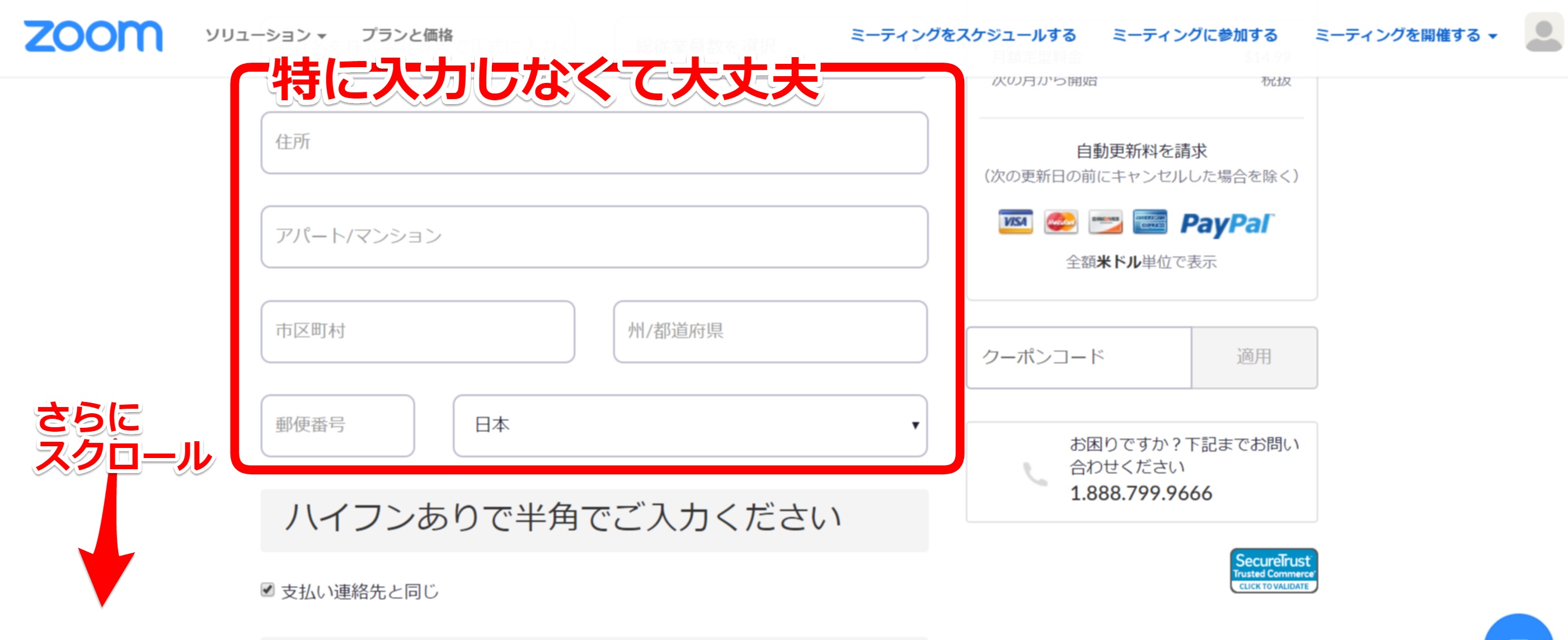1568x640 pixels.
Task: Click the クーポンコード input field
Action: tap(1078, 357)
